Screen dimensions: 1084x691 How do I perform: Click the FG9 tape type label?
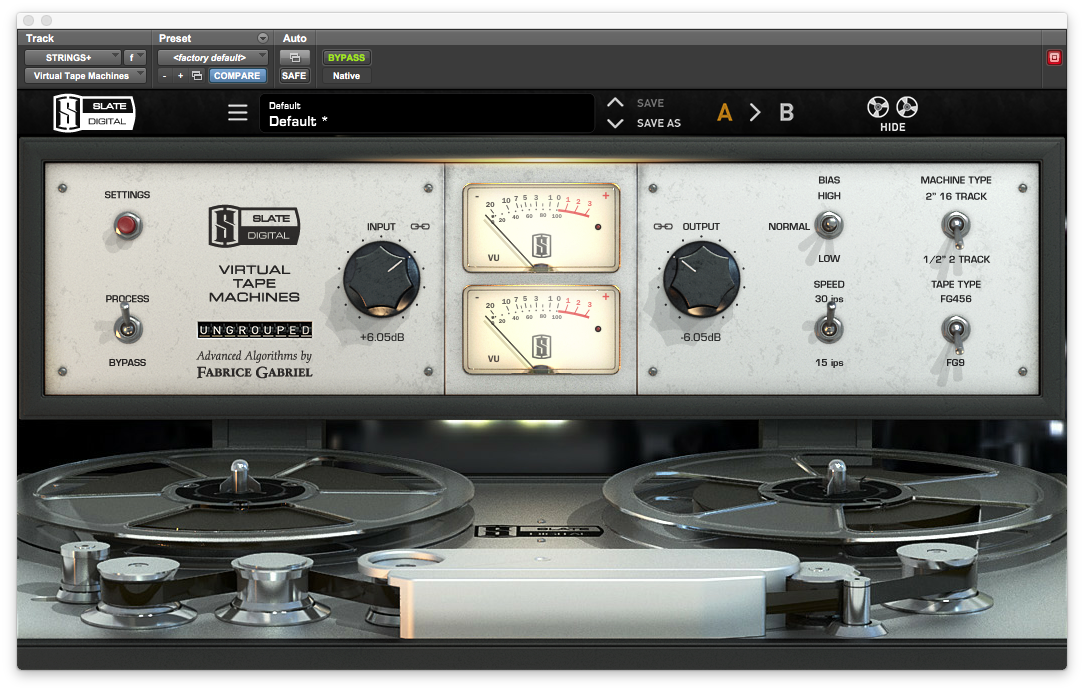(955, 362)
